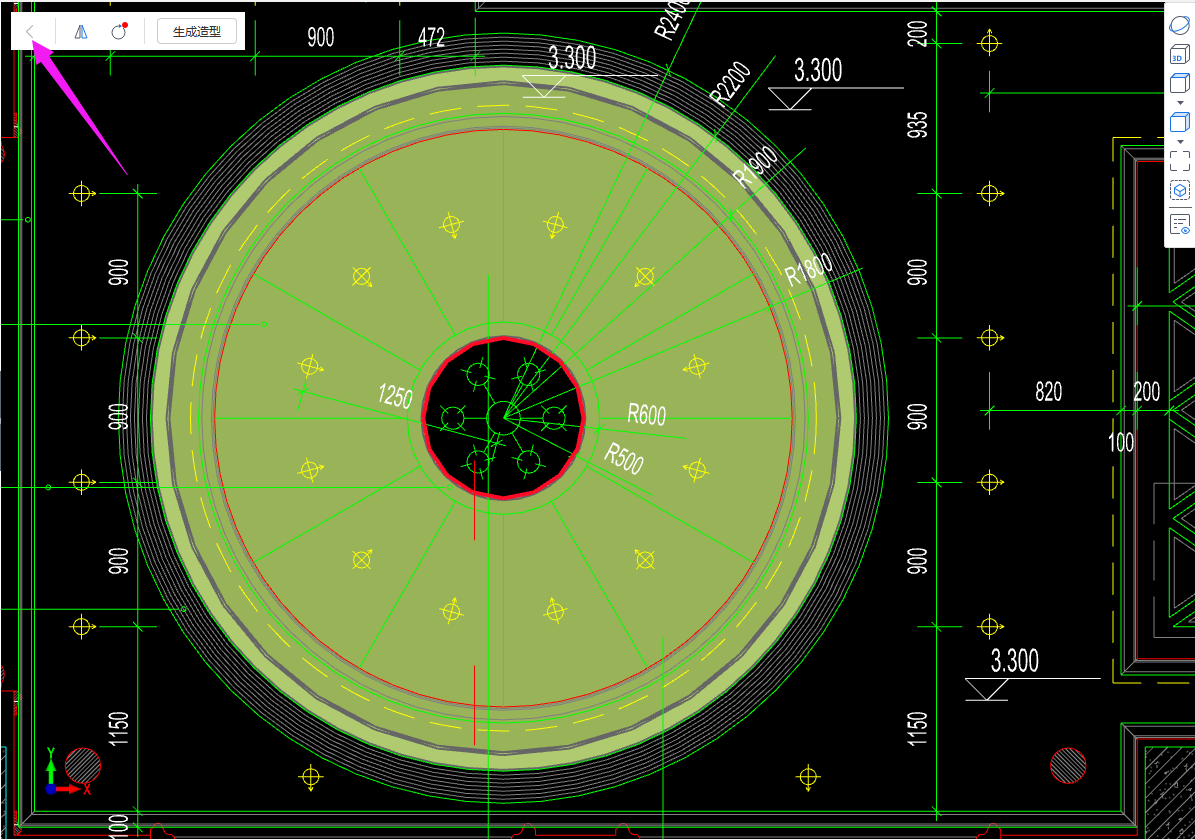Select the empty dashed-rectangle frame icon
This screenshot has height=840, width=1195.
tap(1180, 161)
